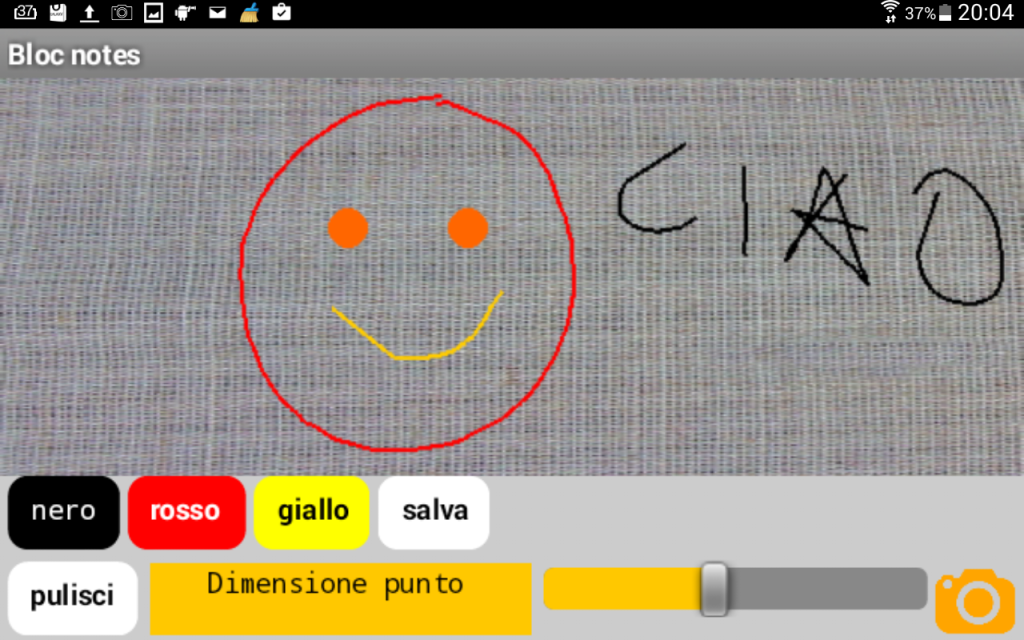Tap the upload arrow status icon
Image resolution: width=1024 pixels, height=640 pixels.
click(89, 13)
